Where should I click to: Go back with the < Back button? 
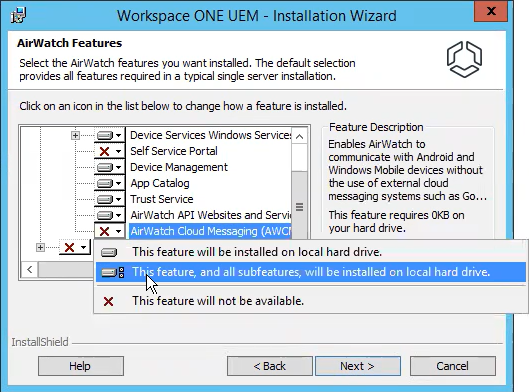click(x=270, y=366)
